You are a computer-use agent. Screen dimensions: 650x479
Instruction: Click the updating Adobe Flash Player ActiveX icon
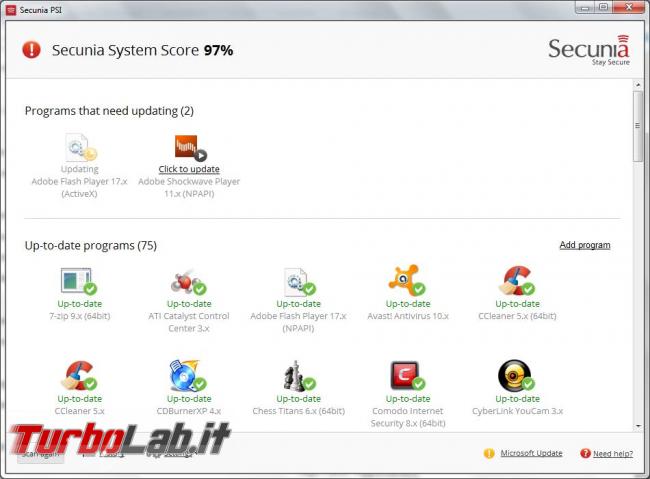click(81, 147)
